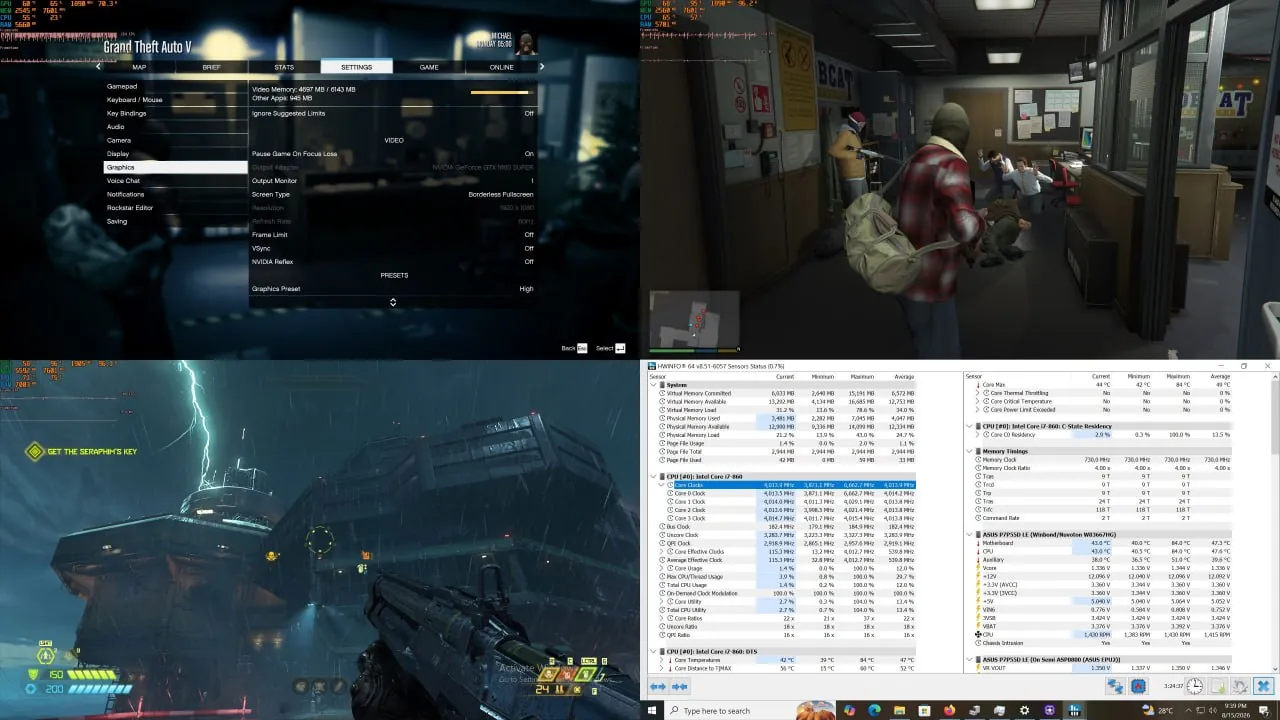
Task: Click the Video Memory usage bar
Action: (x=500, y=93)
